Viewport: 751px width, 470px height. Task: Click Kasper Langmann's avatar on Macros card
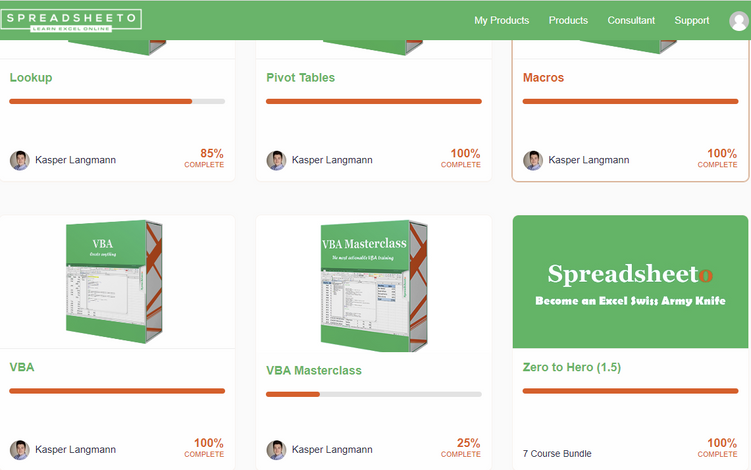point(533,160)
